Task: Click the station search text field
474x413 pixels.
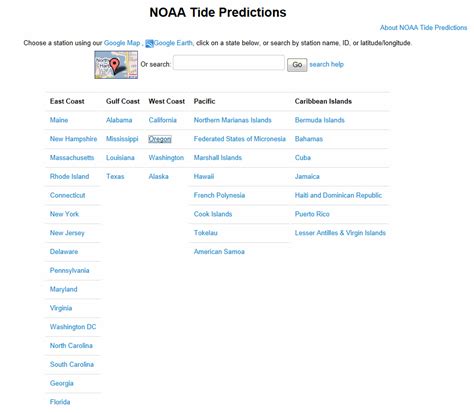Action: coord(229,63)
